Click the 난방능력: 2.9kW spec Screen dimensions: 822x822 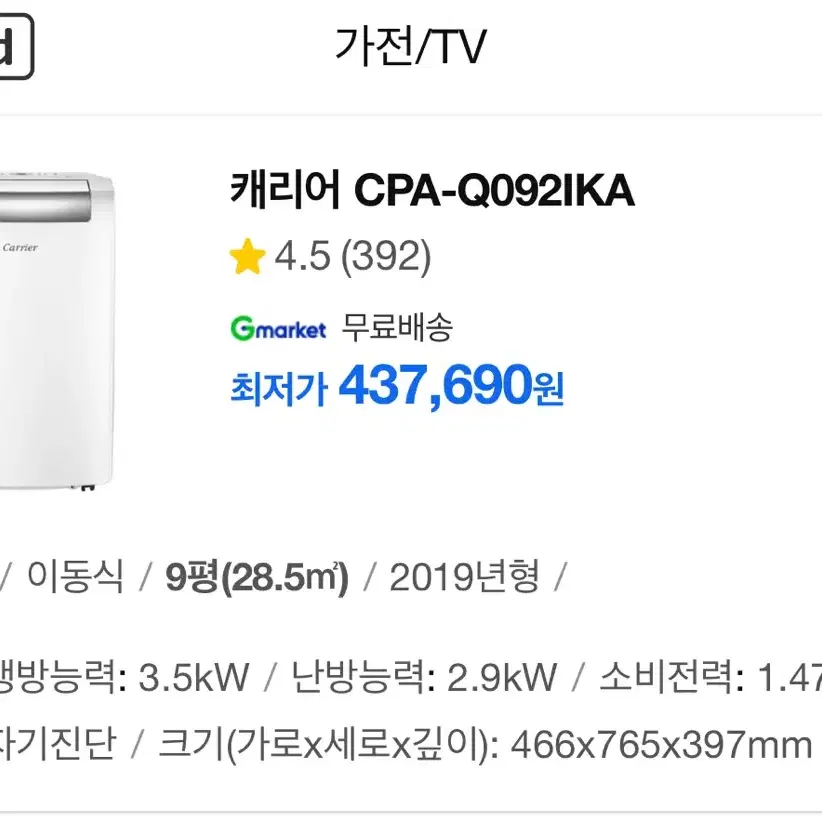click(x=424, y=677)
